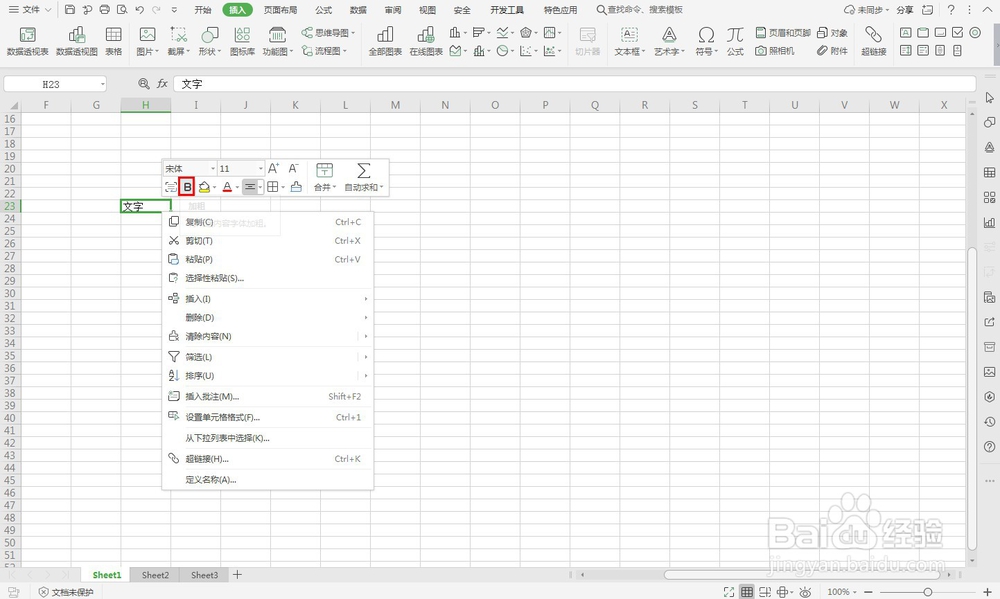This screenshot has height=599, width=1000.
Task: Open the Name Box dropdown showing H23
Action: click(102, 84)
